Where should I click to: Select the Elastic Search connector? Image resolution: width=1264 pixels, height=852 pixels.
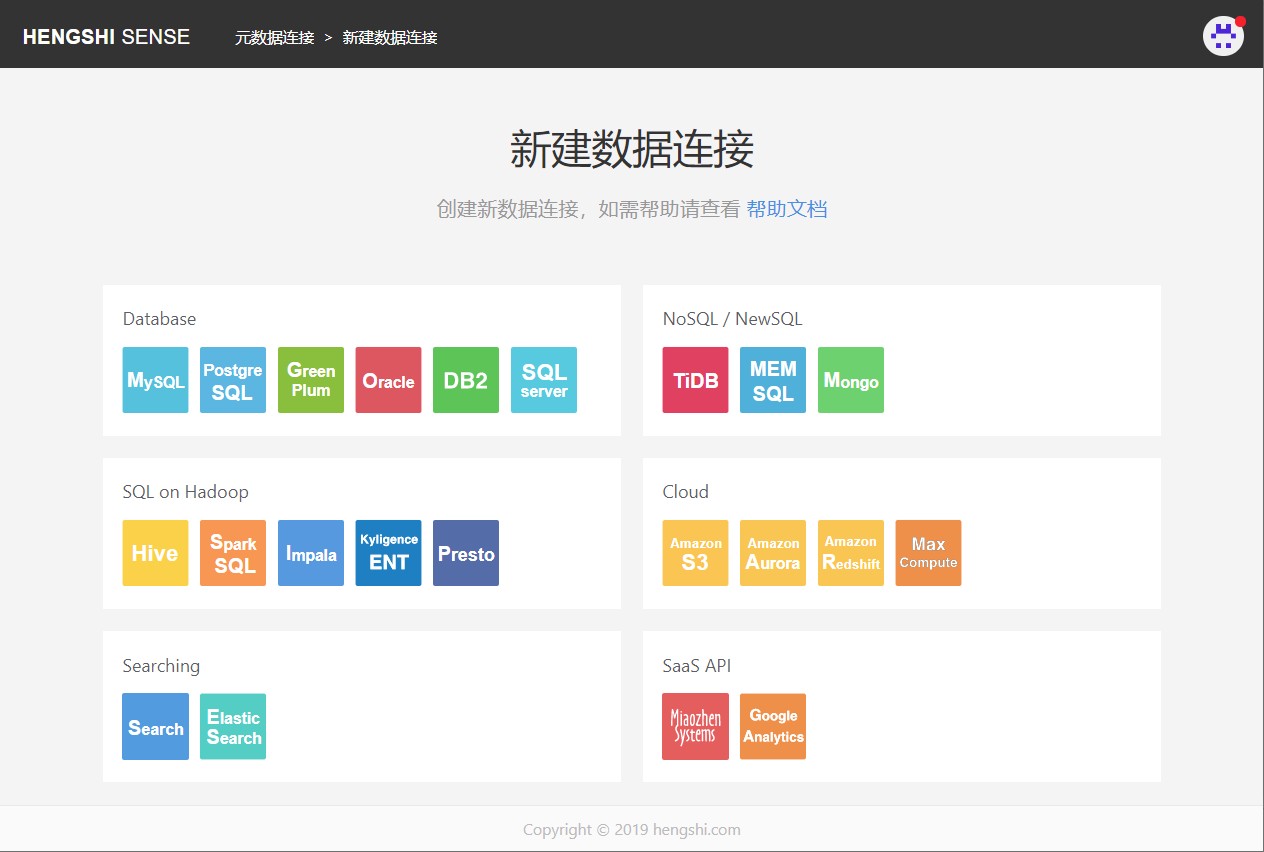[233, 726]
